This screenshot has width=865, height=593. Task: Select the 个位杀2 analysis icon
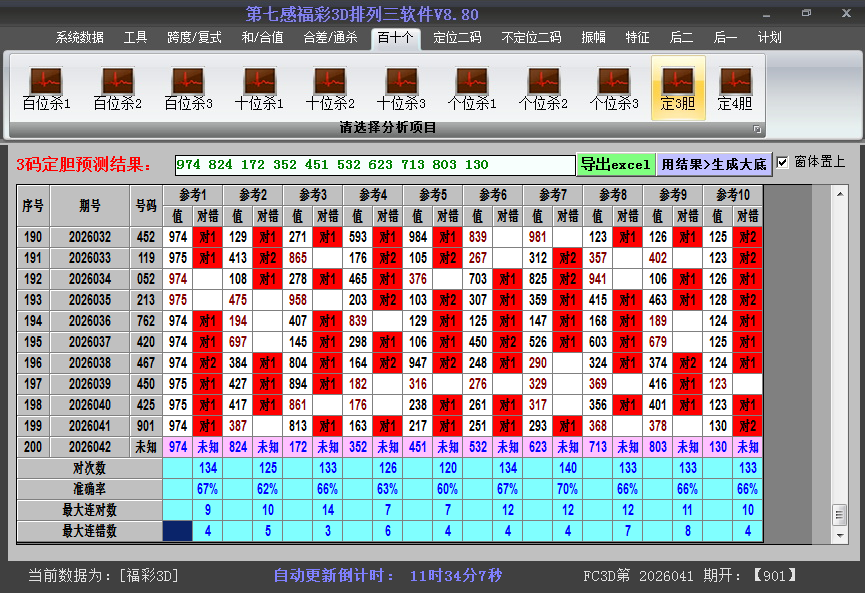(547, 85)
